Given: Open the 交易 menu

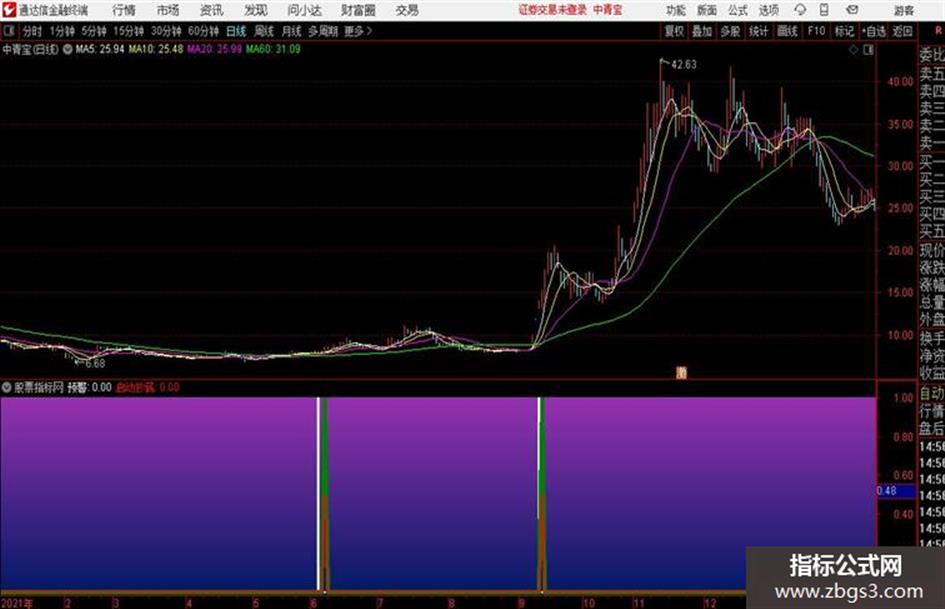Looking at the screenshot, I should coord(407,10).
